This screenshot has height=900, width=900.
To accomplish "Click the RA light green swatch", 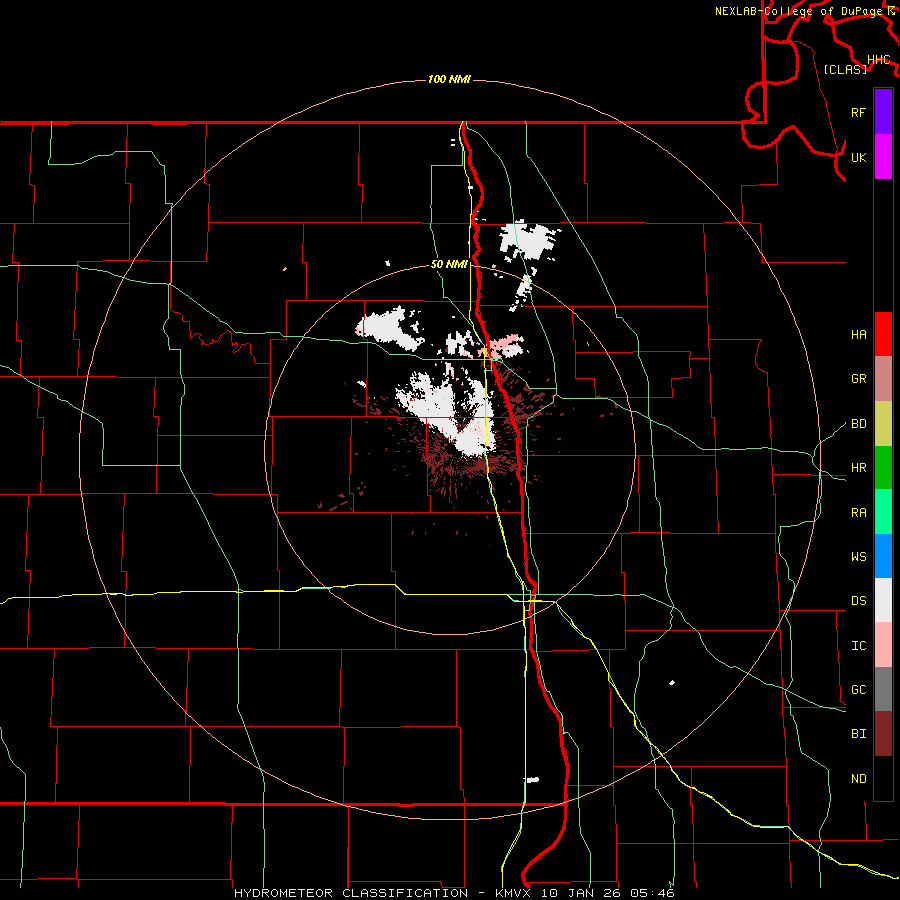I will (883, 512).
